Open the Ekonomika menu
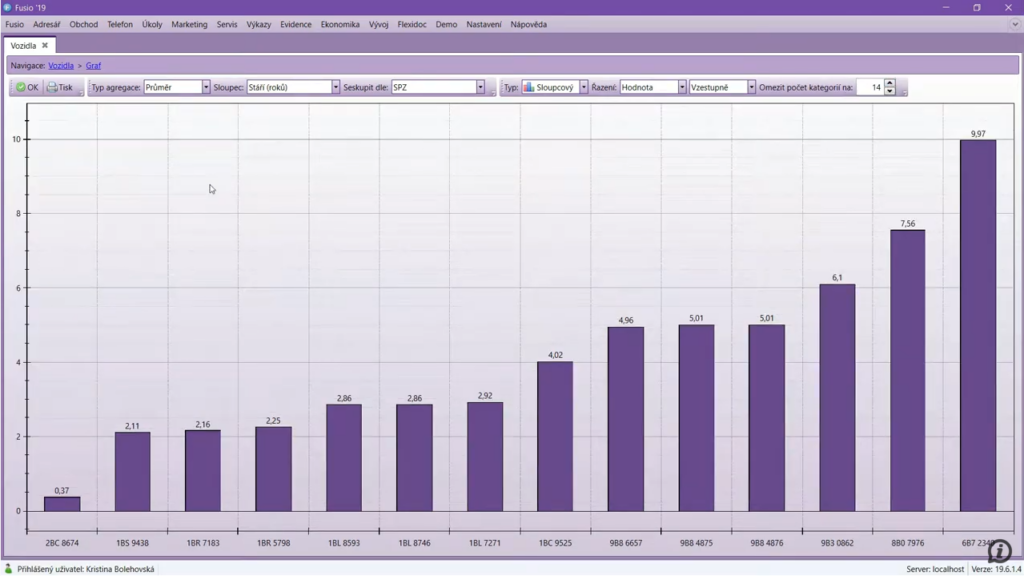This screenshot has width=1024, height=576. click(340, 24)
